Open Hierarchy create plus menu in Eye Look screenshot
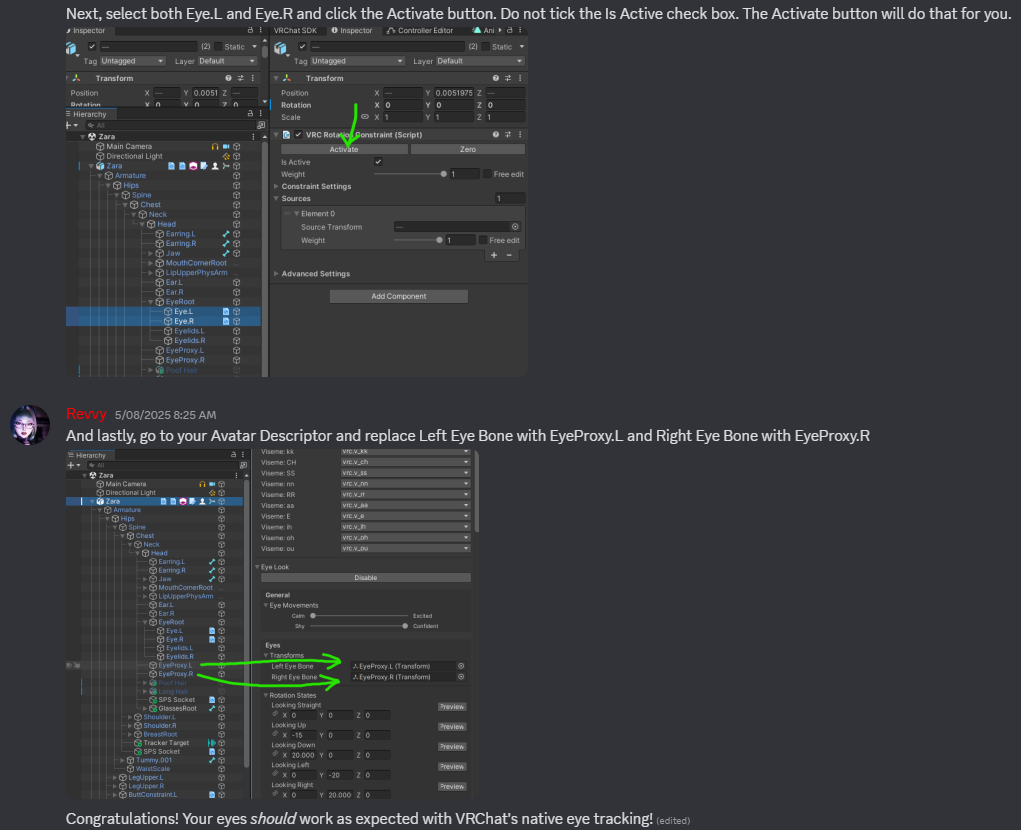This screenshot has height=830, width=1021. 72,465
